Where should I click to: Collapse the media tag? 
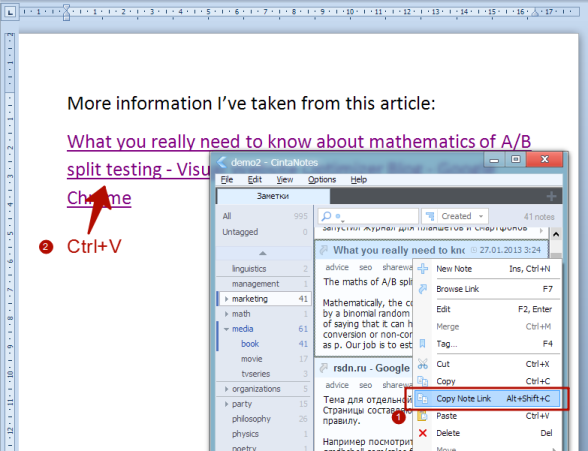(x=226, y=329)
